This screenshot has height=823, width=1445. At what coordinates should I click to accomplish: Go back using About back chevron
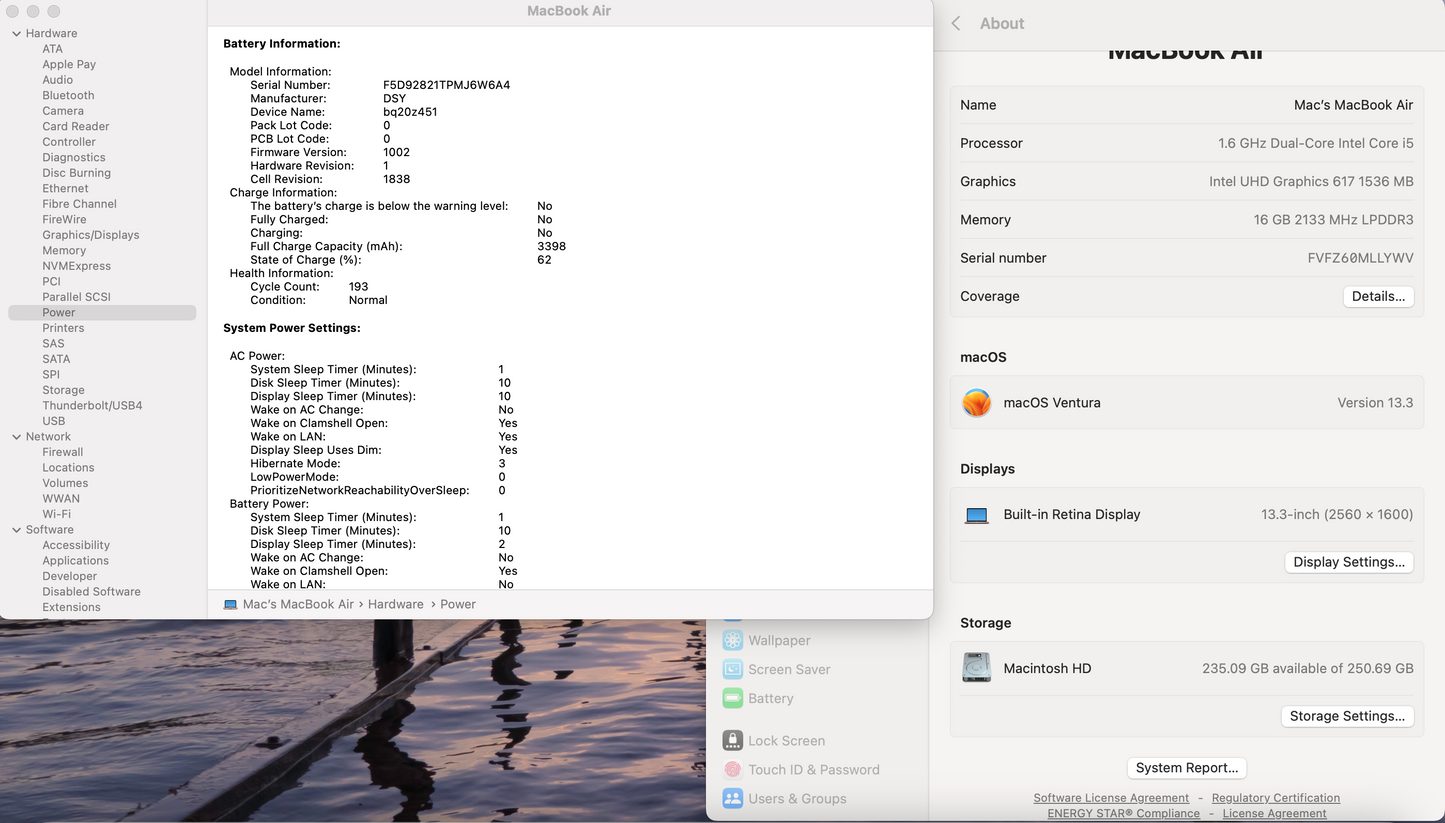click(956, 24)
